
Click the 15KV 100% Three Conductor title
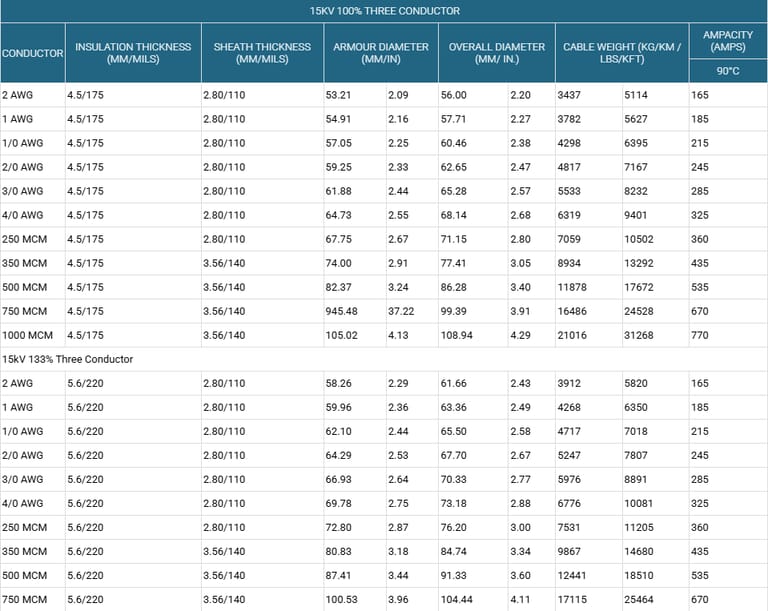pos(384,11)
